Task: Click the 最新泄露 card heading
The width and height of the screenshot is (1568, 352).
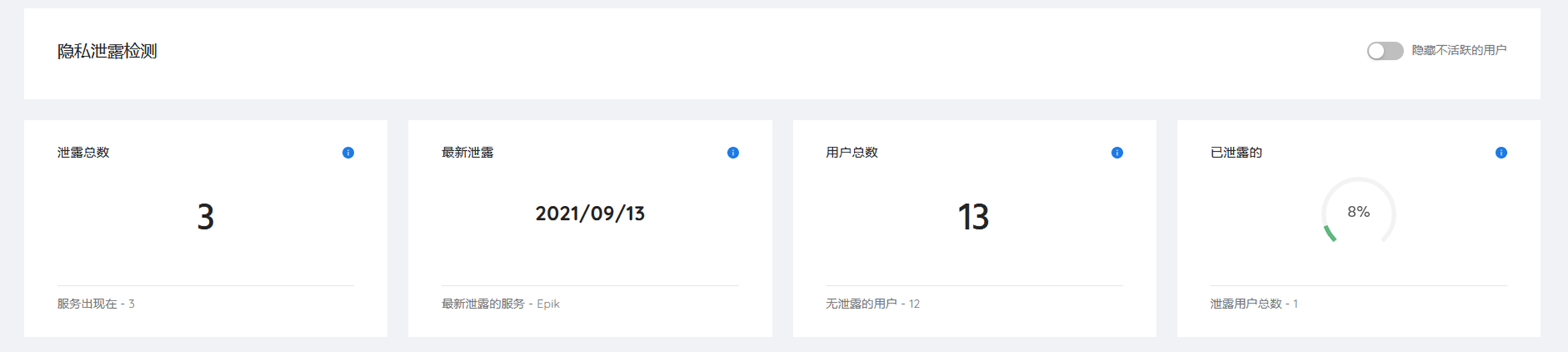Action: pyautogui.click(x=468, y=152)
